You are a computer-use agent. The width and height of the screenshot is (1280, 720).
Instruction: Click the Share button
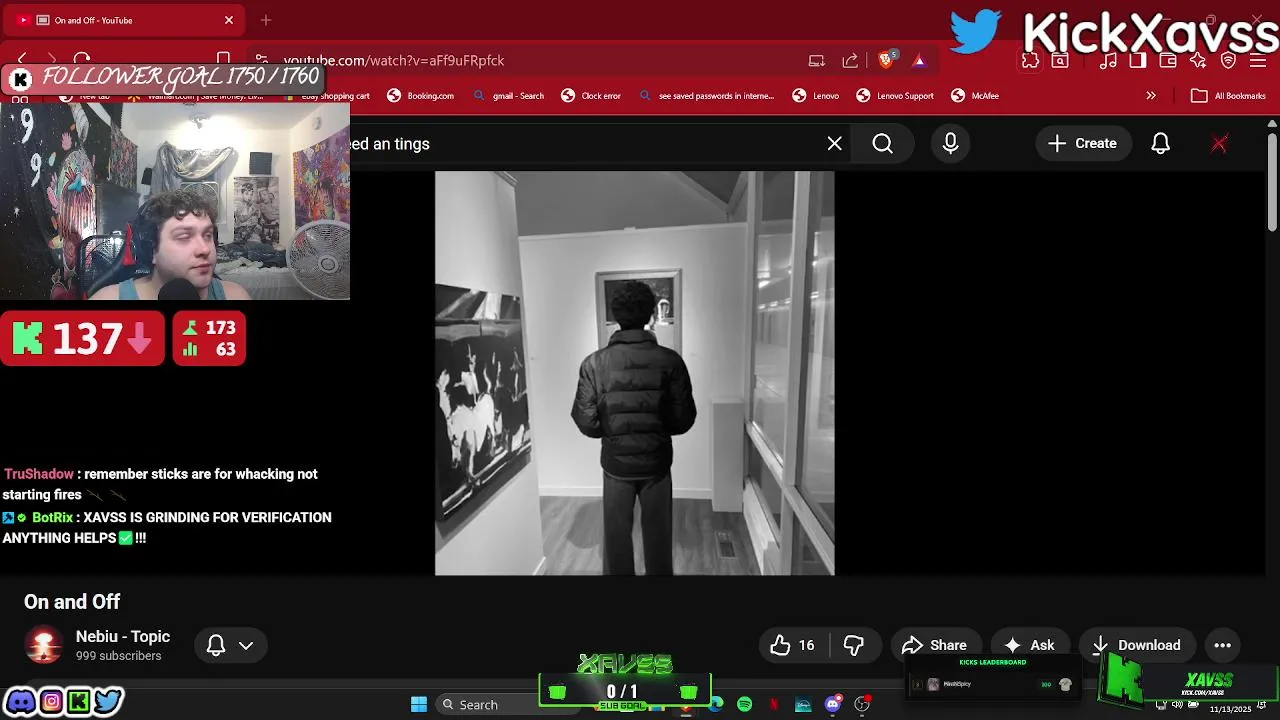point(934,645)
